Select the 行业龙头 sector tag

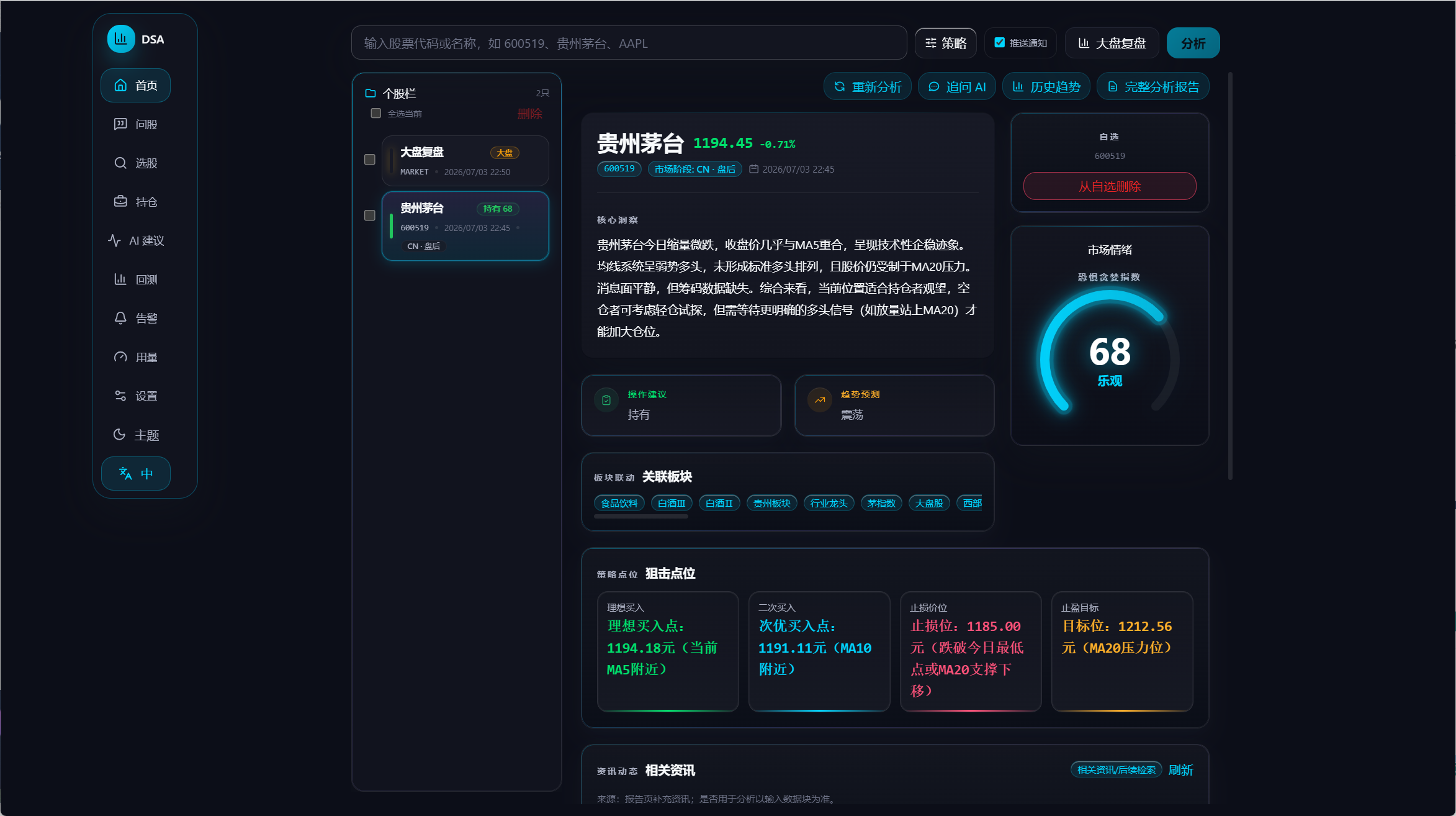829,503
